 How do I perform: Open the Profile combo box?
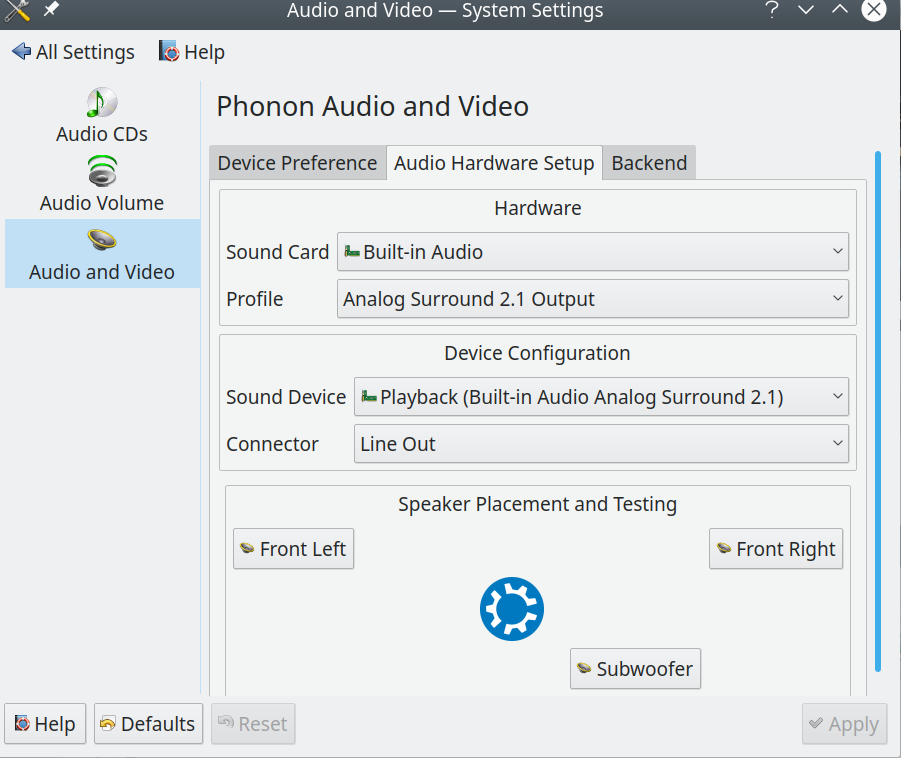(592, 299)
